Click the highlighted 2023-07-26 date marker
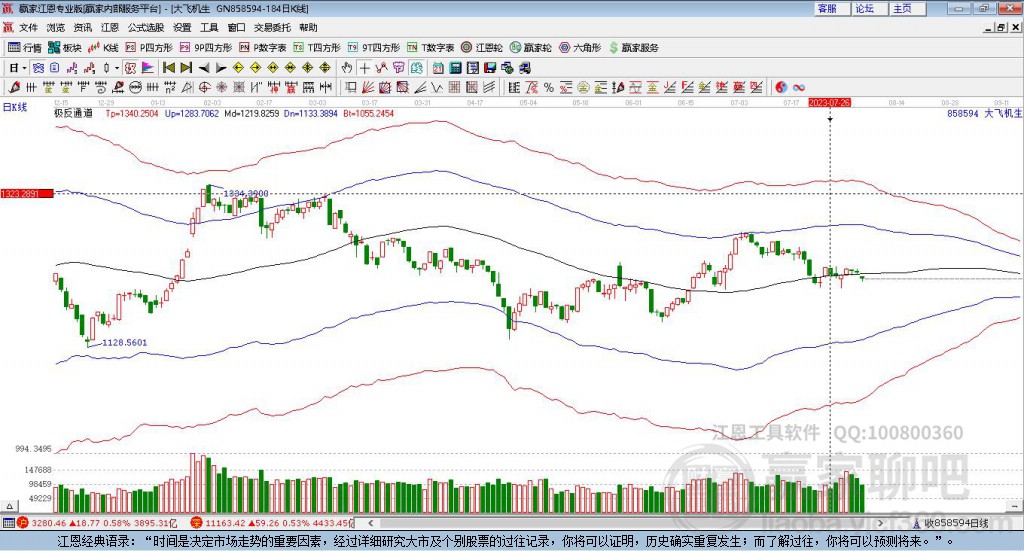This screenshot has height=551, width=1024. coord(829,103)
